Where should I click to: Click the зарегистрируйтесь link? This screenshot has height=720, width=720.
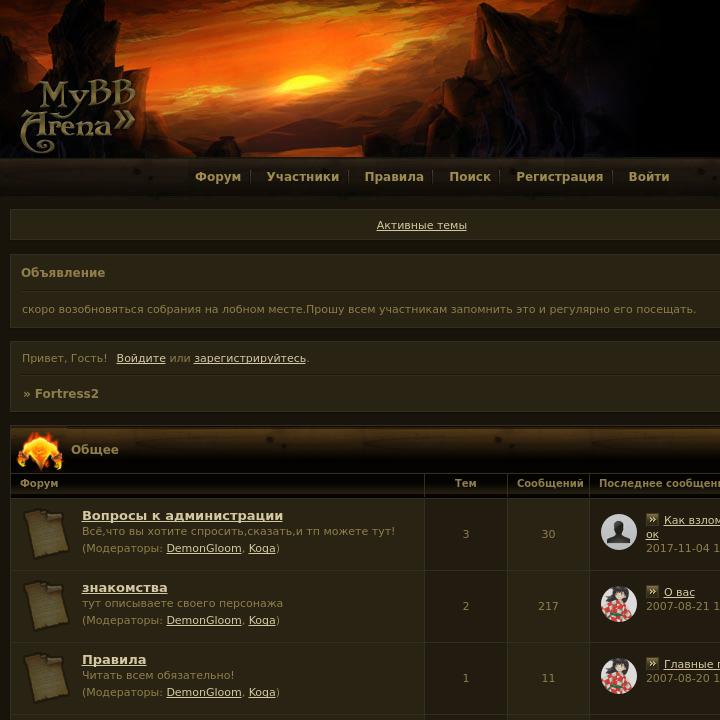pyautogui.click(x=250, y=358)
